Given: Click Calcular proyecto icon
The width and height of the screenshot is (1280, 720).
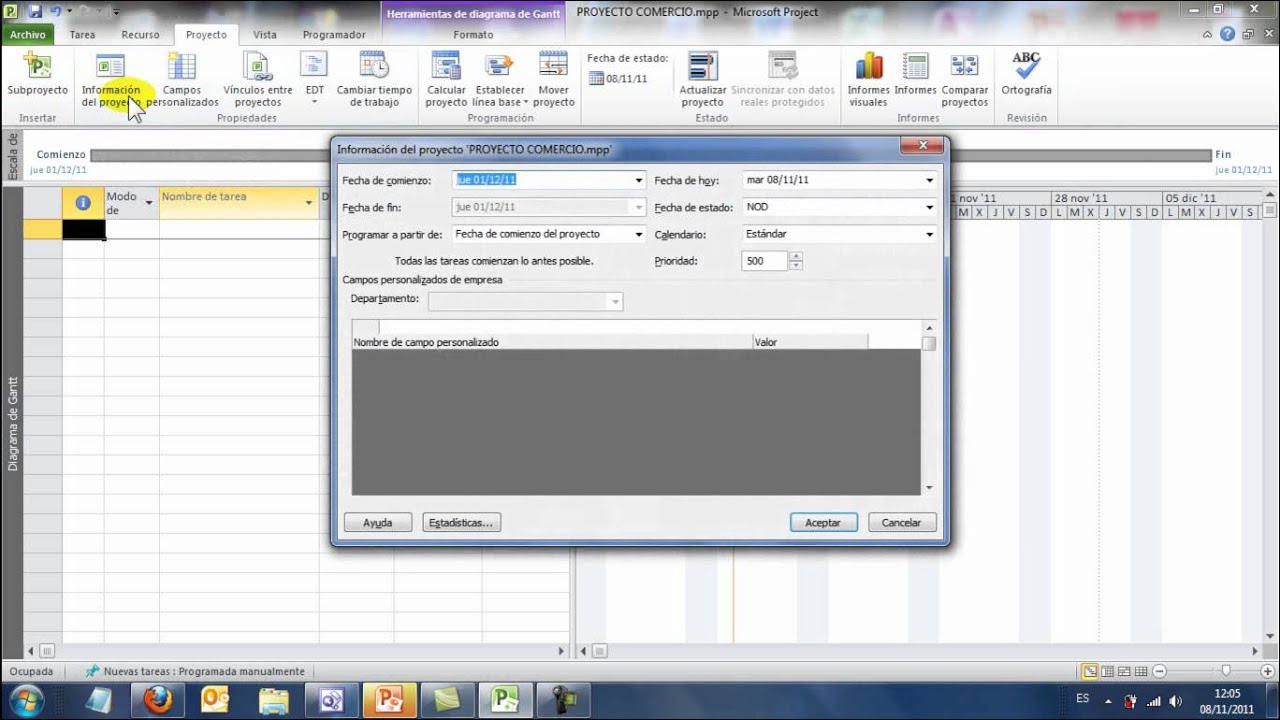Looking at the screenshot, I should coord(446,78).
